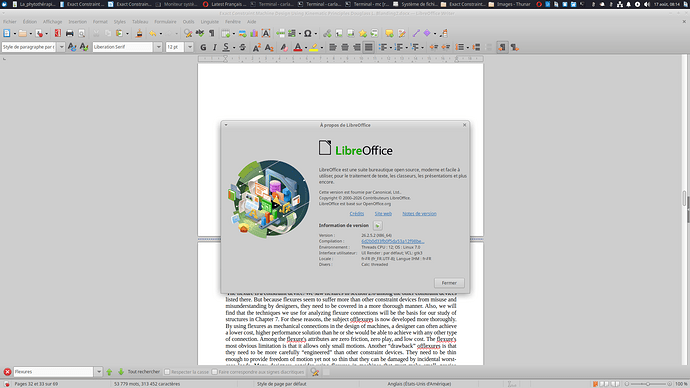Expand the 12 pt font size dropdown

(190, 47)
